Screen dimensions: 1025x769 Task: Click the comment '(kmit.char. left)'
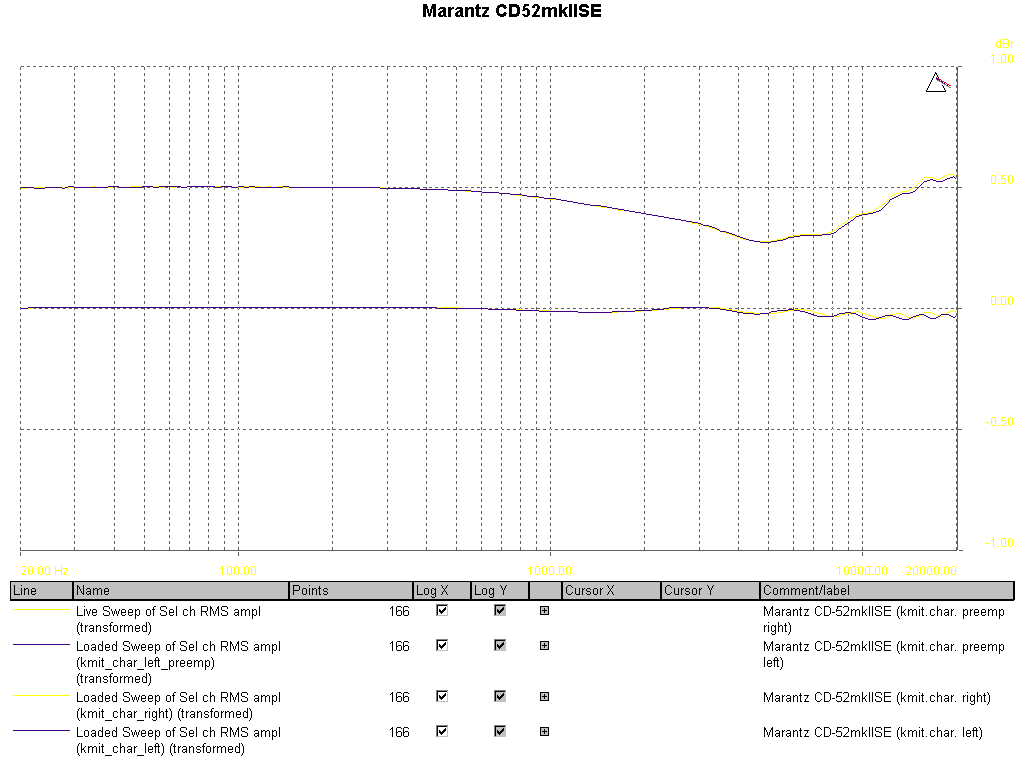(873, 732)
